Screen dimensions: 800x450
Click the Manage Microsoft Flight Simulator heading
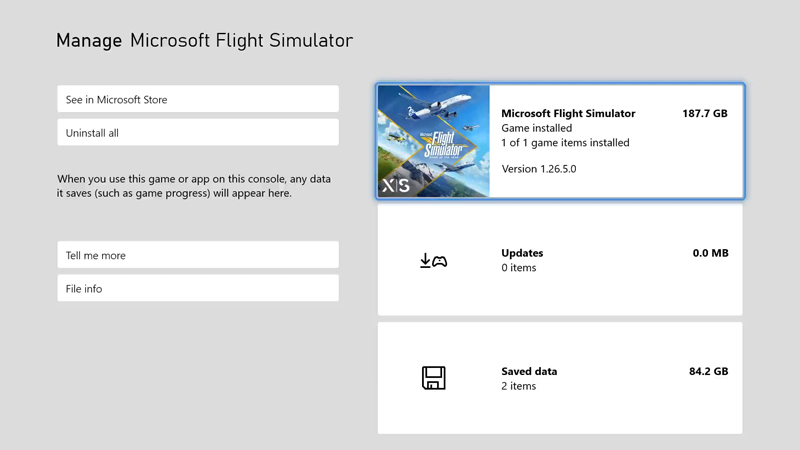coord(204,41)
